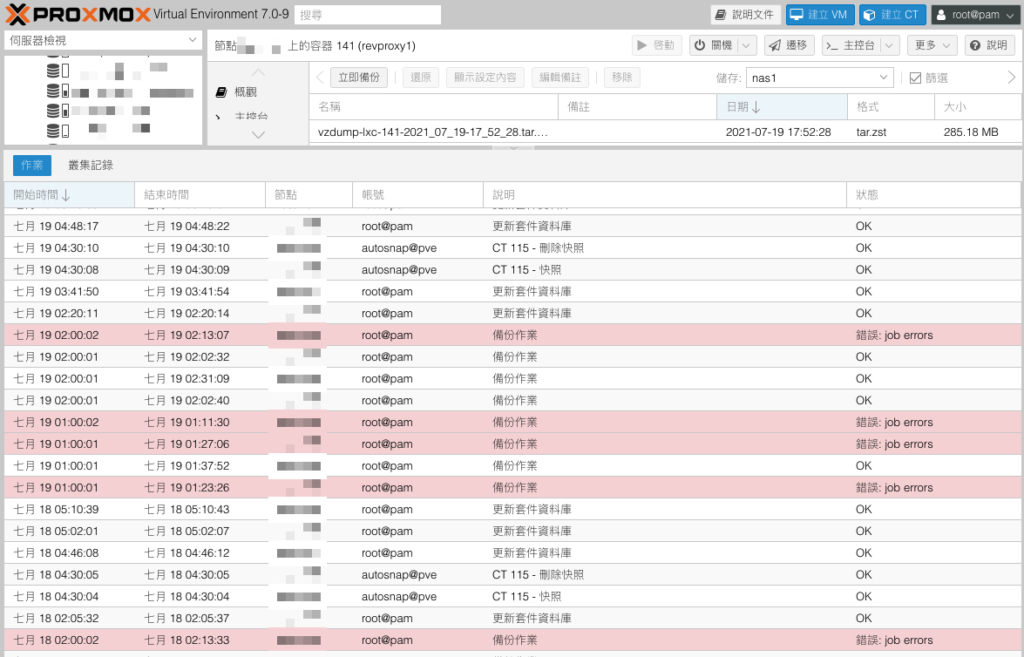Select task started 七月 18 04:46:08
This screenshot has height=657, width=1024.
(x=512, y=553)
